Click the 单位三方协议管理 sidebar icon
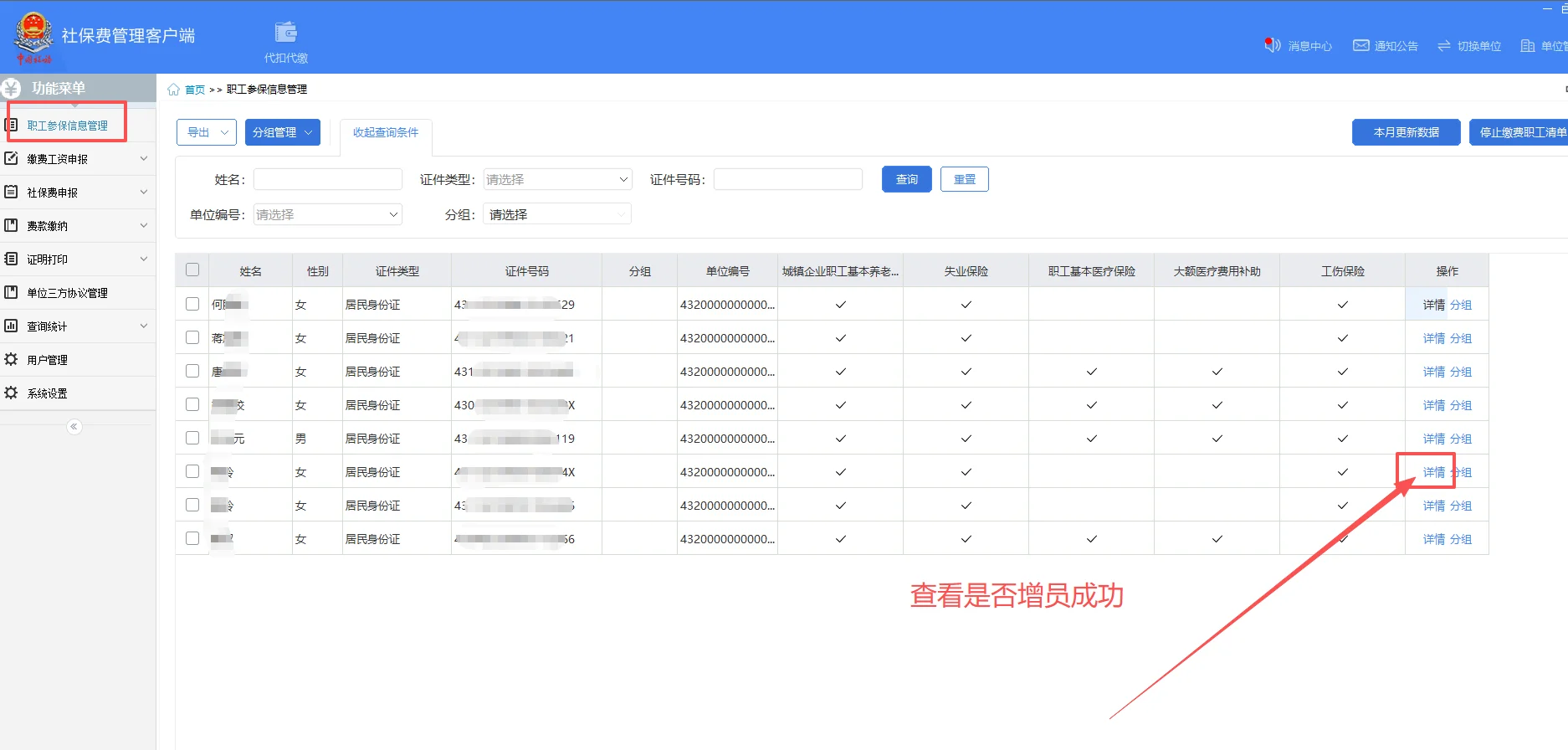 tap(11, 292)
